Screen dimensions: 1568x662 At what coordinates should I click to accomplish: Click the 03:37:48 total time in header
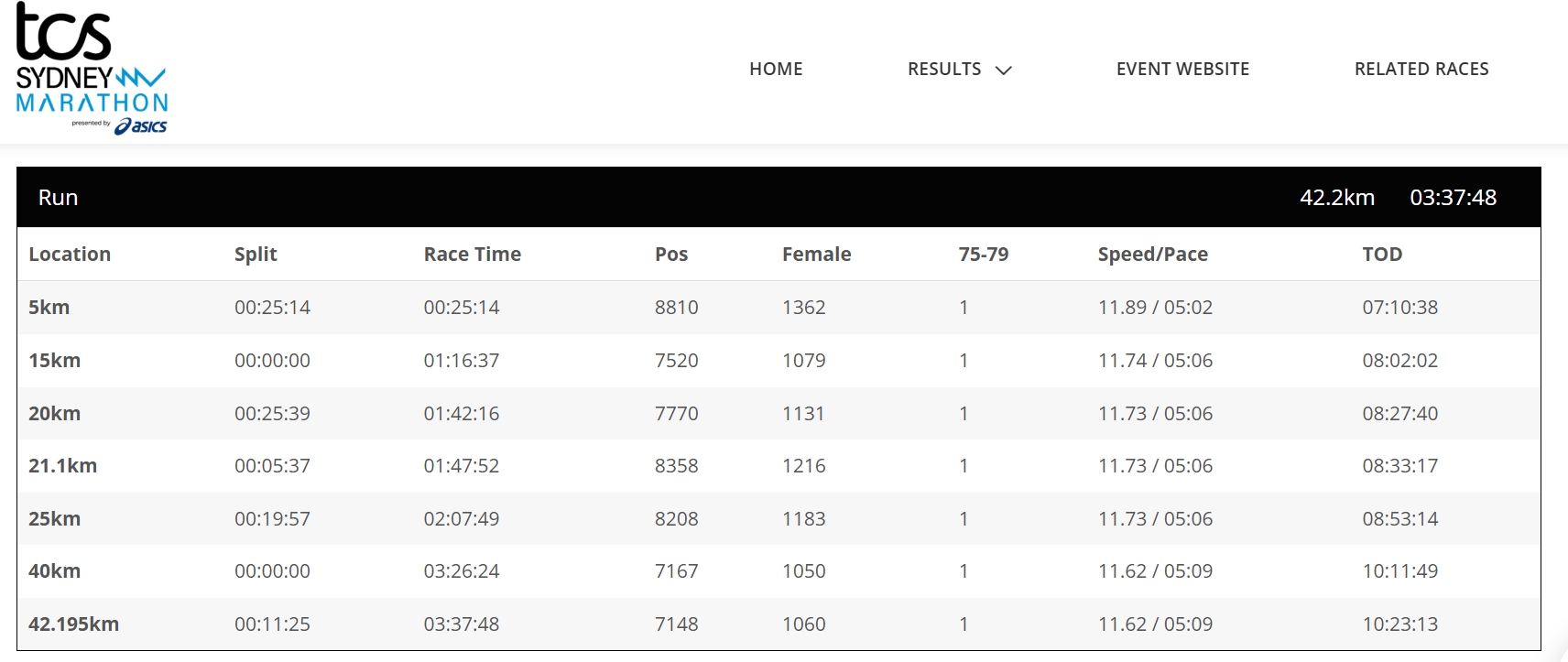pyautogui.click(x=1453, y=198)
